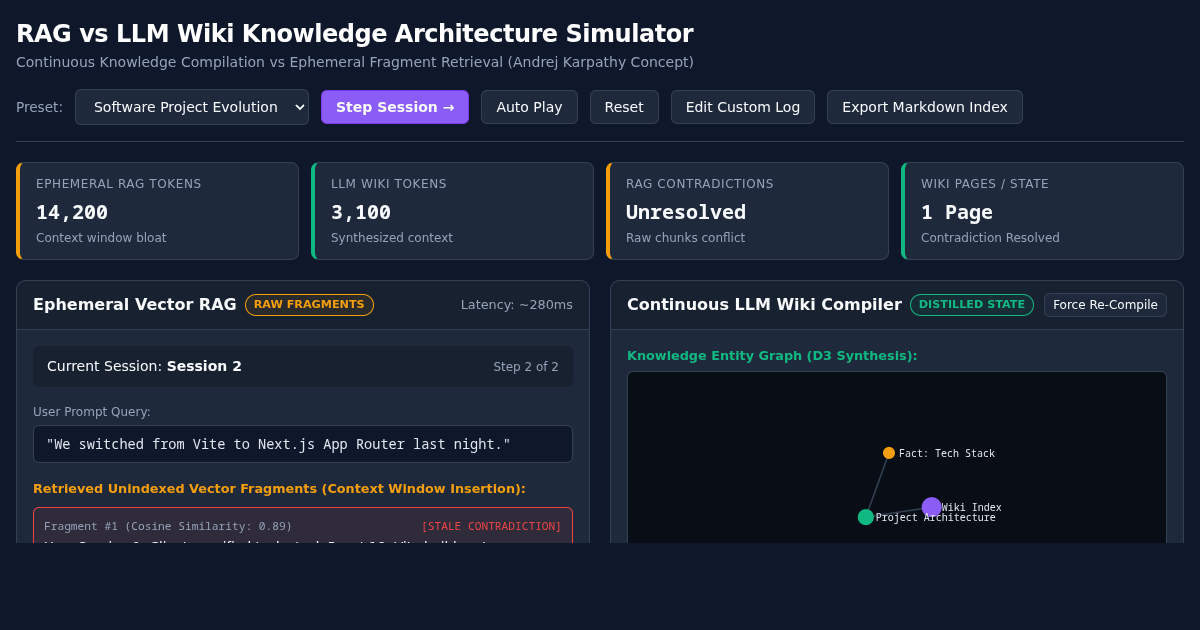
Task: Click the Wiki Pages 1 Page value
Action: pos(957,212)
